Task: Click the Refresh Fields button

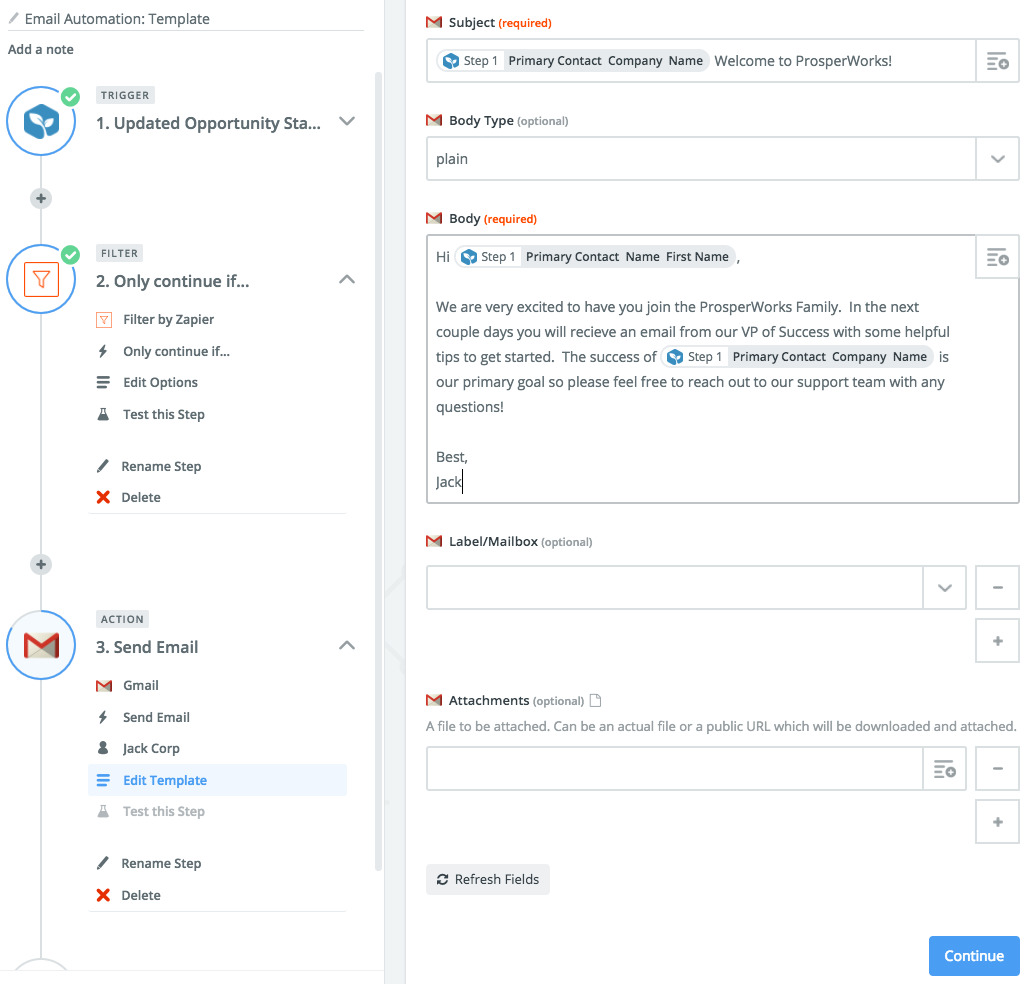Action: 488,879
